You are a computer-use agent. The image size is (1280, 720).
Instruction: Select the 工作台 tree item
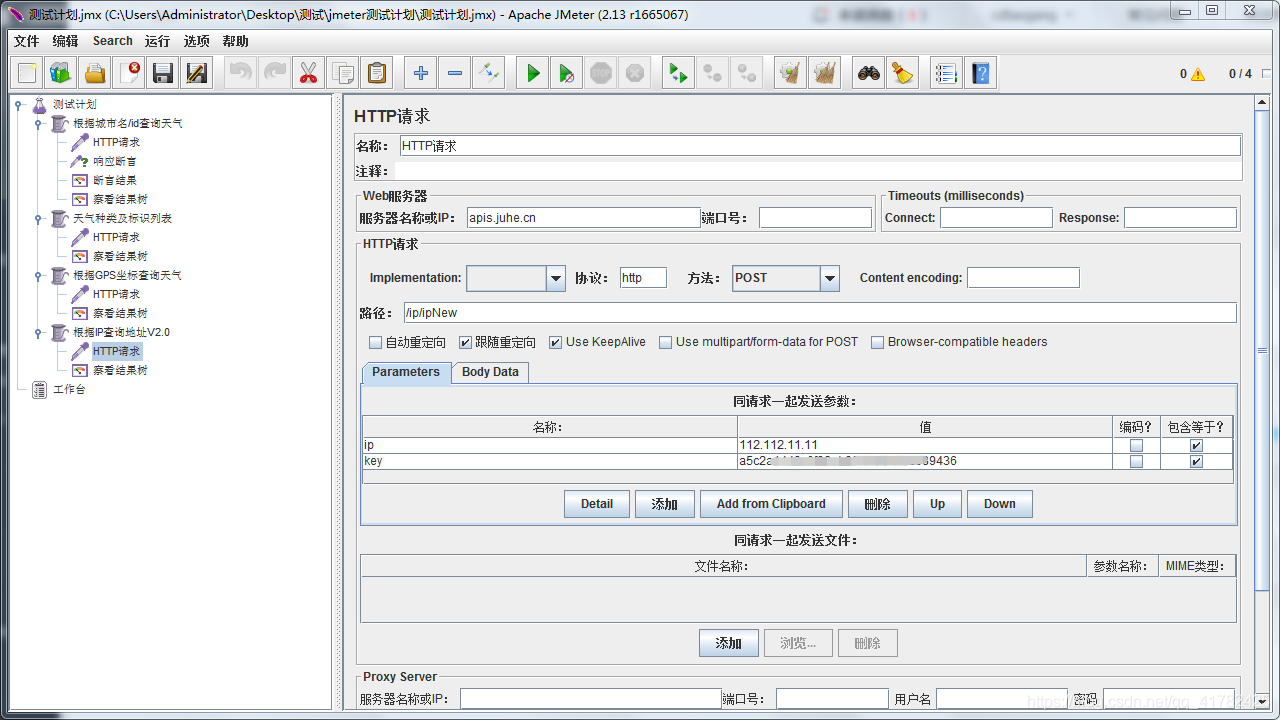point(69,389)
